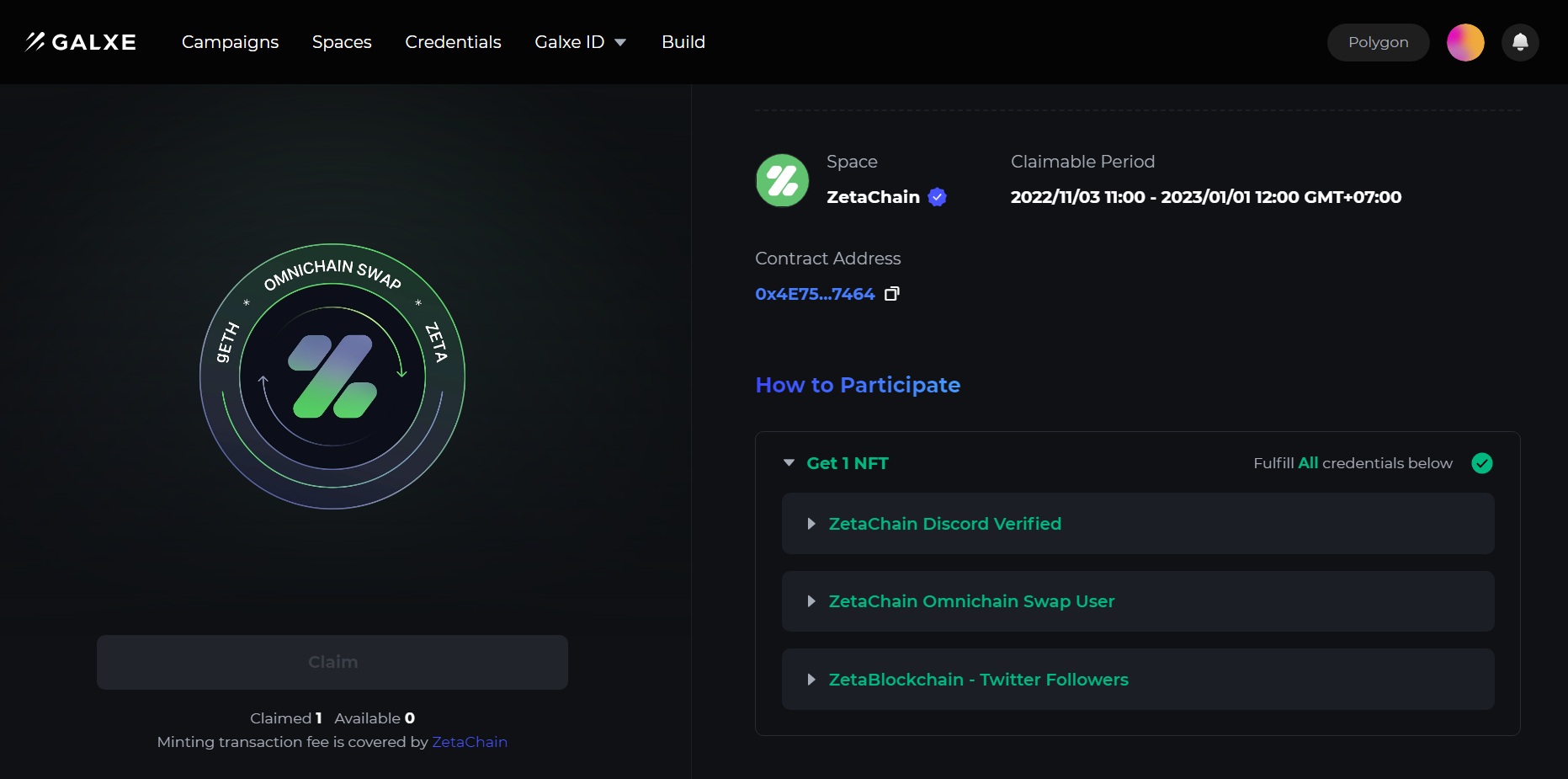Open the Spaces menu item
Image resolution: width=1568 pixels, height=779 pixels.
tap(342, 42)
